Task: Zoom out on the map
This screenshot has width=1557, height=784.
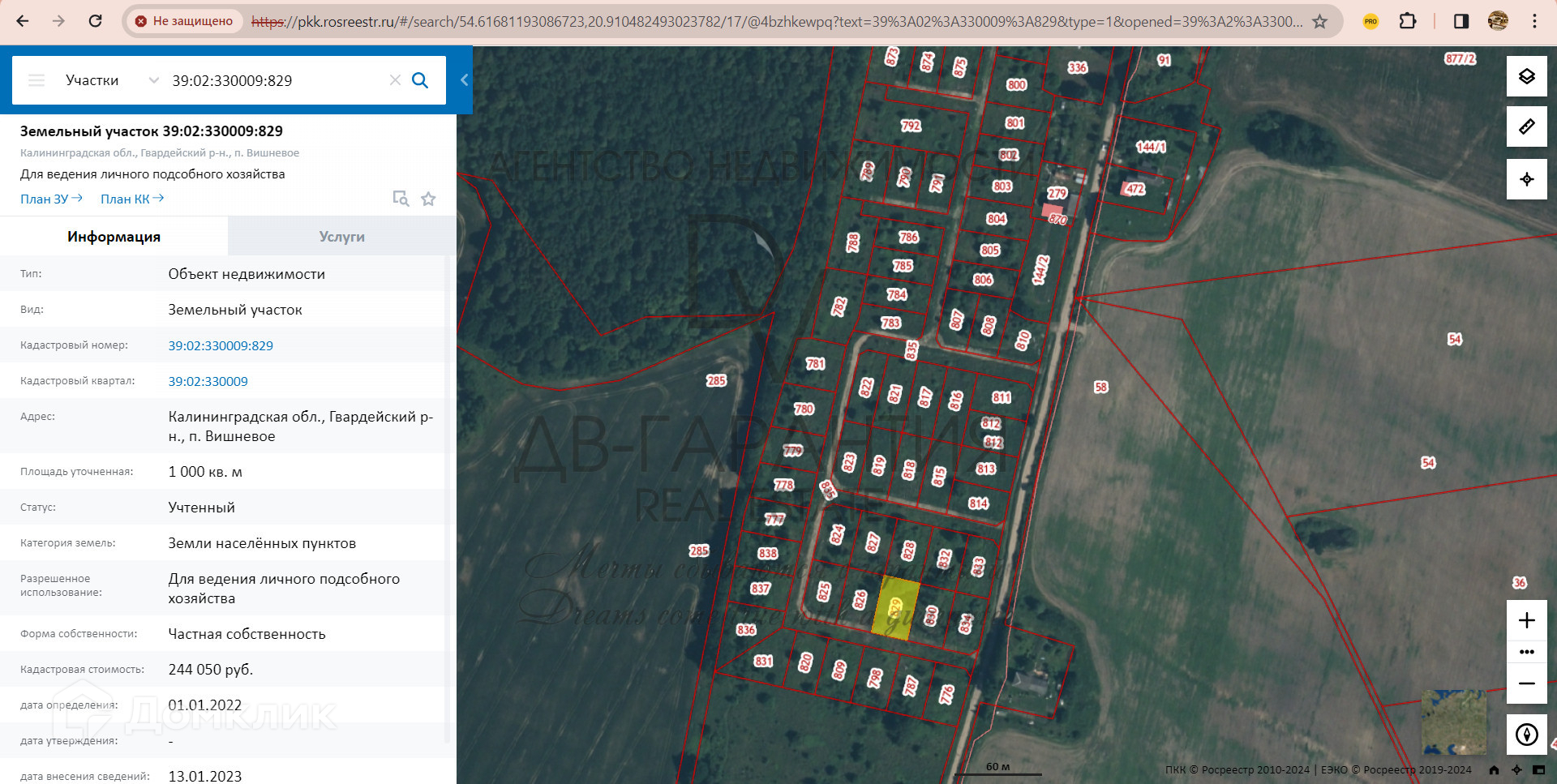Action: coord(1526,683)
